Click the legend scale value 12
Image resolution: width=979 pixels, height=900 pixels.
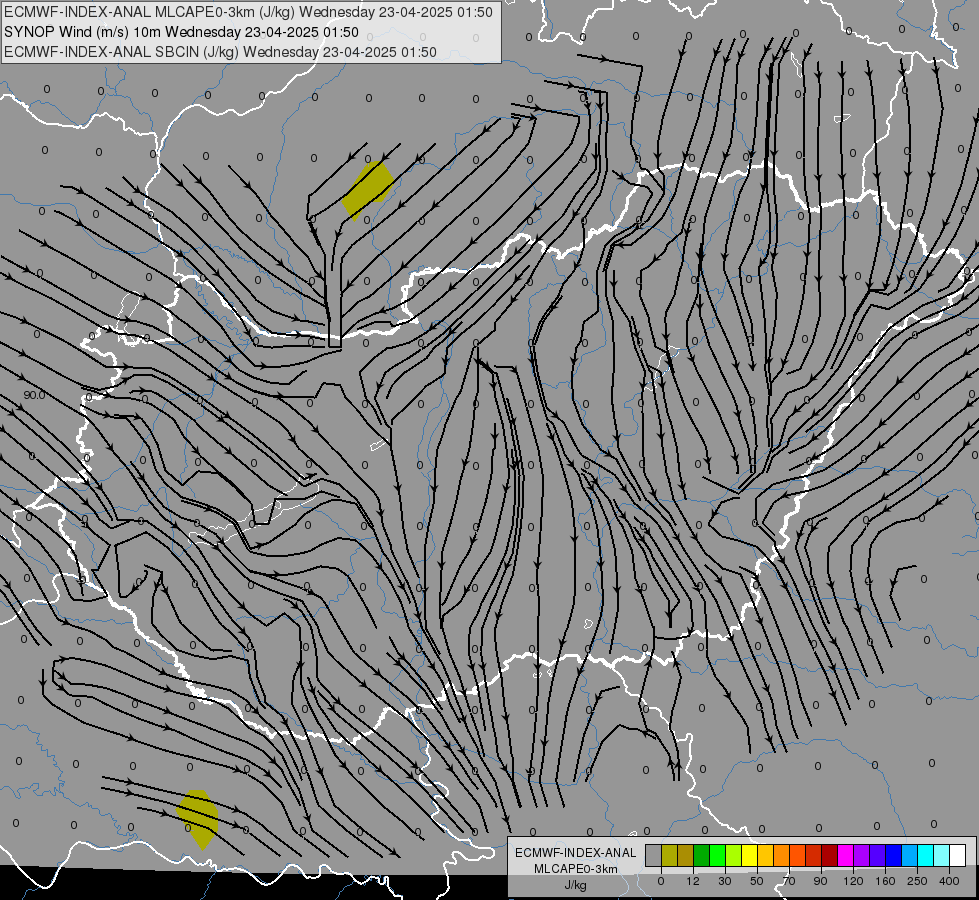click(693, 881)
